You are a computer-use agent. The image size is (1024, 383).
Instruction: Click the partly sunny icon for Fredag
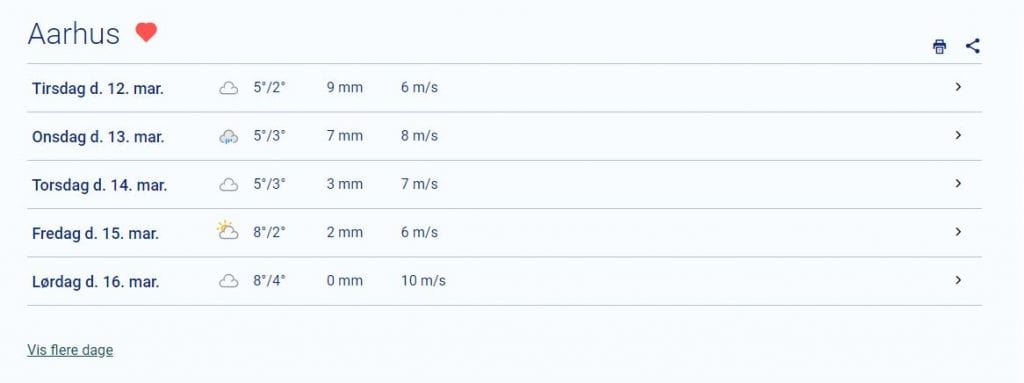pyautogui.click(x=227, y=231)
